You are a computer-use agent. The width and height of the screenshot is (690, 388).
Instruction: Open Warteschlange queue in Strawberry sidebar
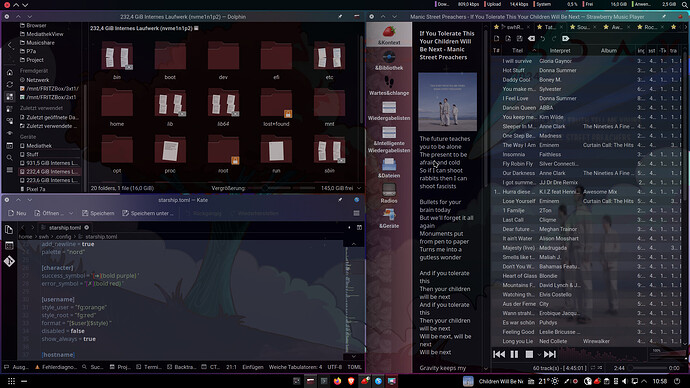point(389,86)
